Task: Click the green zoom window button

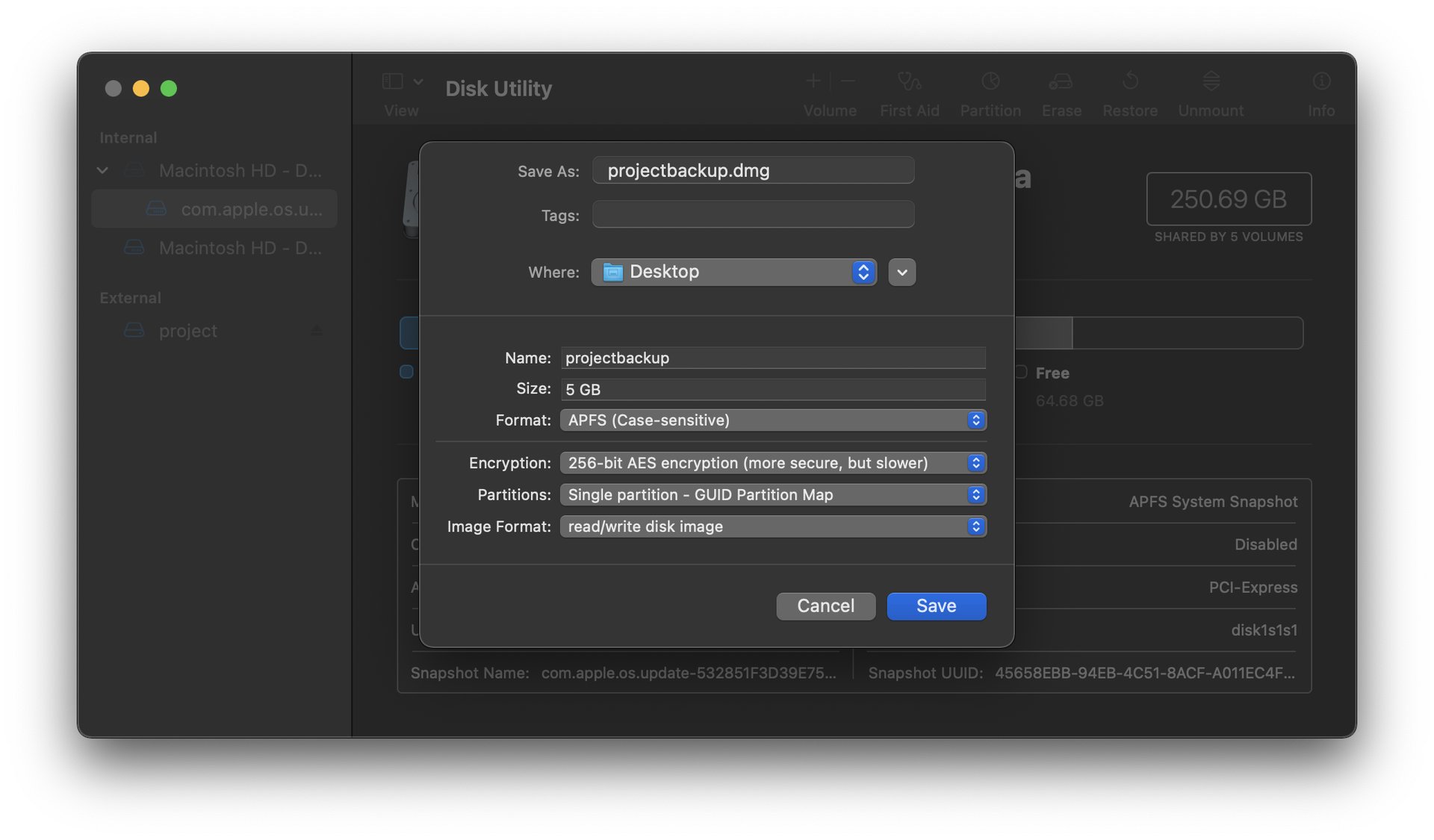Action: coord(169,88)
